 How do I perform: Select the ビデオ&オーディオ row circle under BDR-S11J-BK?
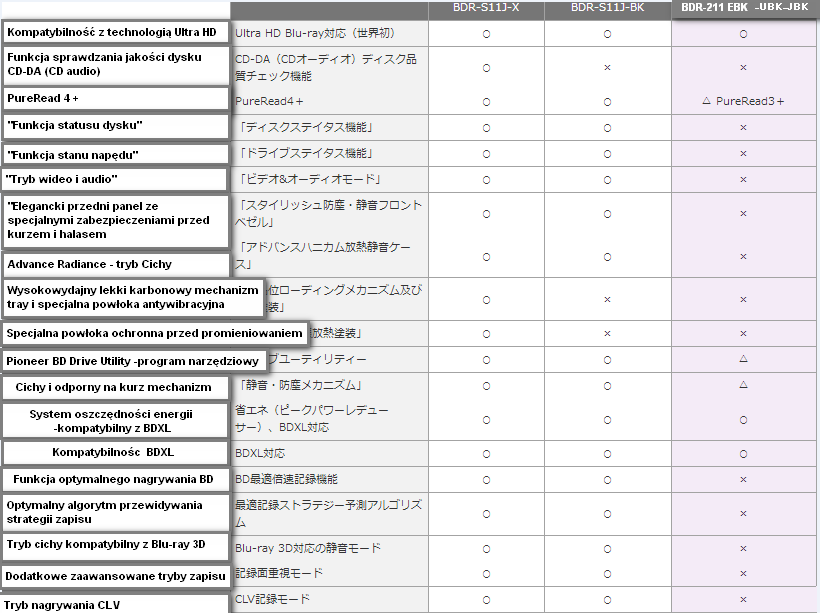pos(607,180)
